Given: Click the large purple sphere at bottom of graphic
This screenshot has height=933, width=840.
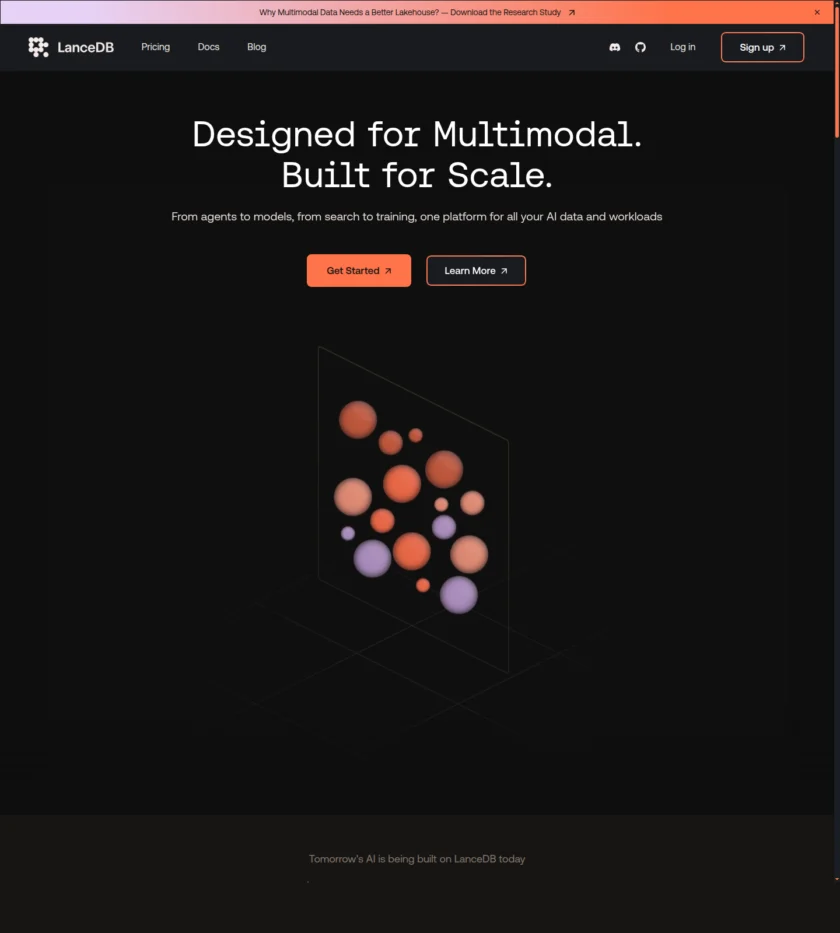Looking at the screenshot, I should (x=459, y=595).
